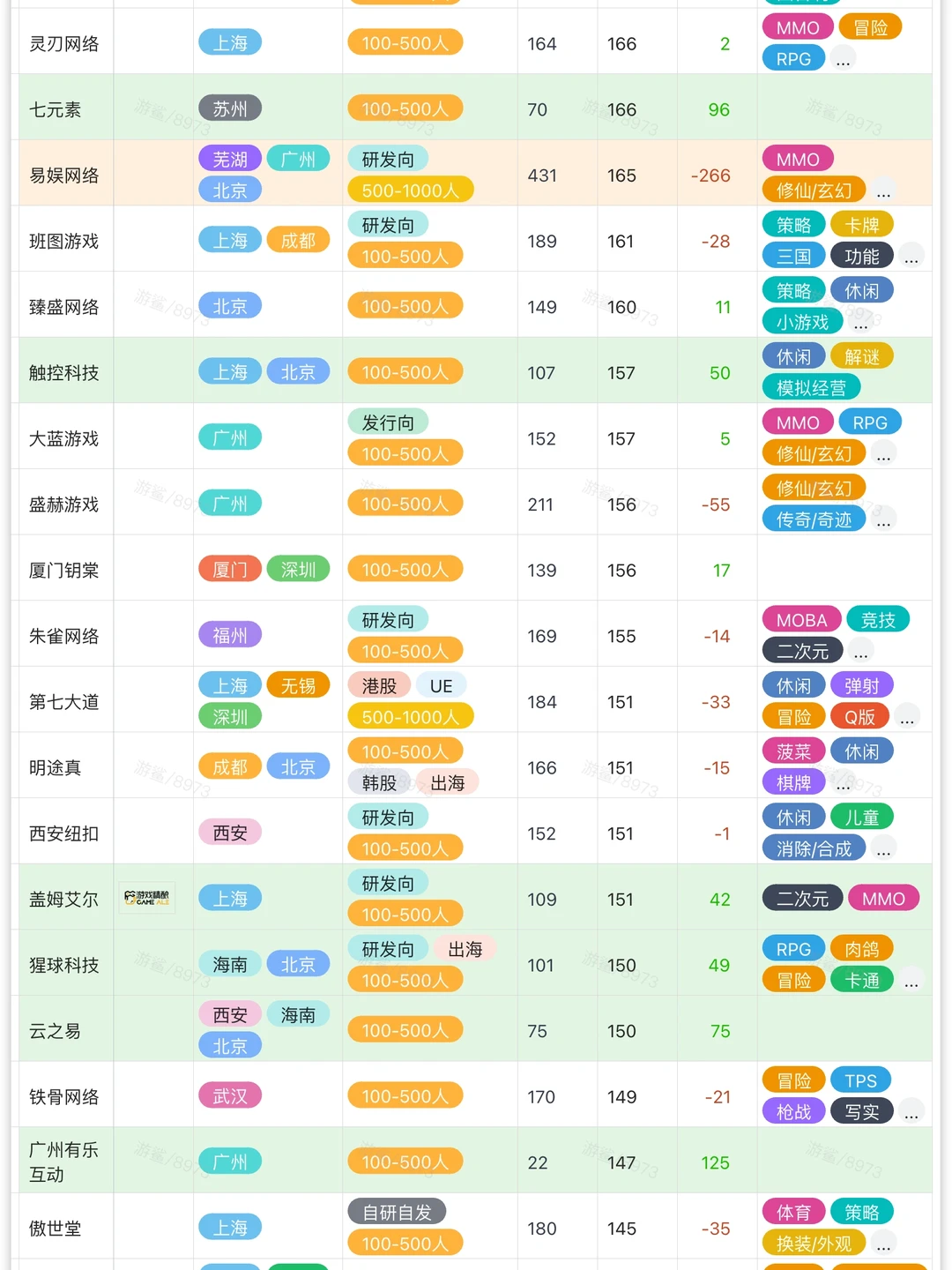Click the 96 change value for 七元素
This screenshot has width=952, height=1270.
719,109
